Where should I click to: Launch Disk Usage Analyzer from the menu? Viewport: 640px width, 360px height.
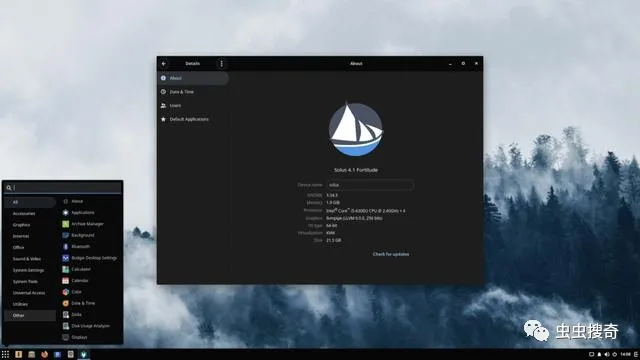(x=89, y=326)
